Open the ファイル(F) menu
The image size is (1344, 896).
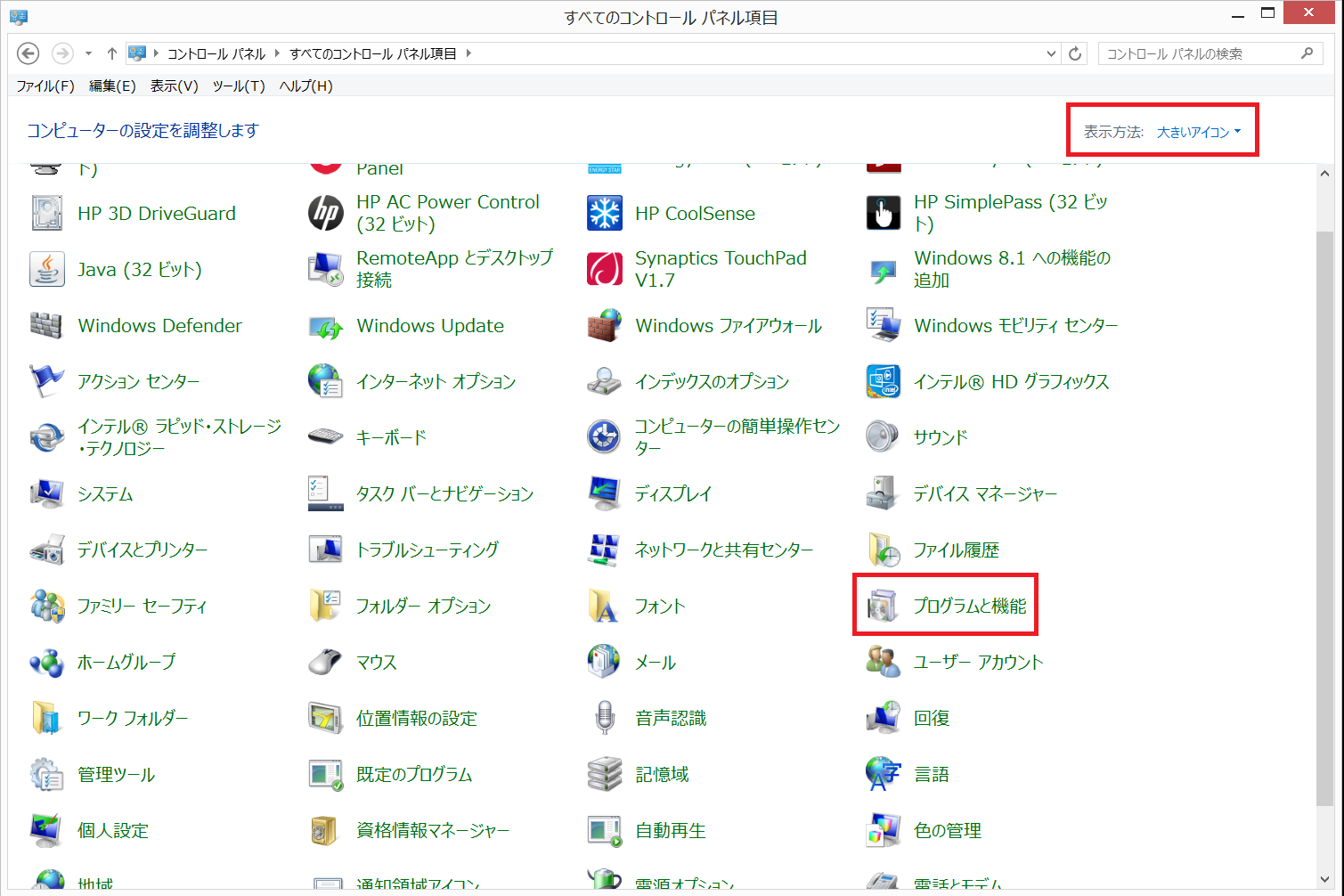coord(45,86)
